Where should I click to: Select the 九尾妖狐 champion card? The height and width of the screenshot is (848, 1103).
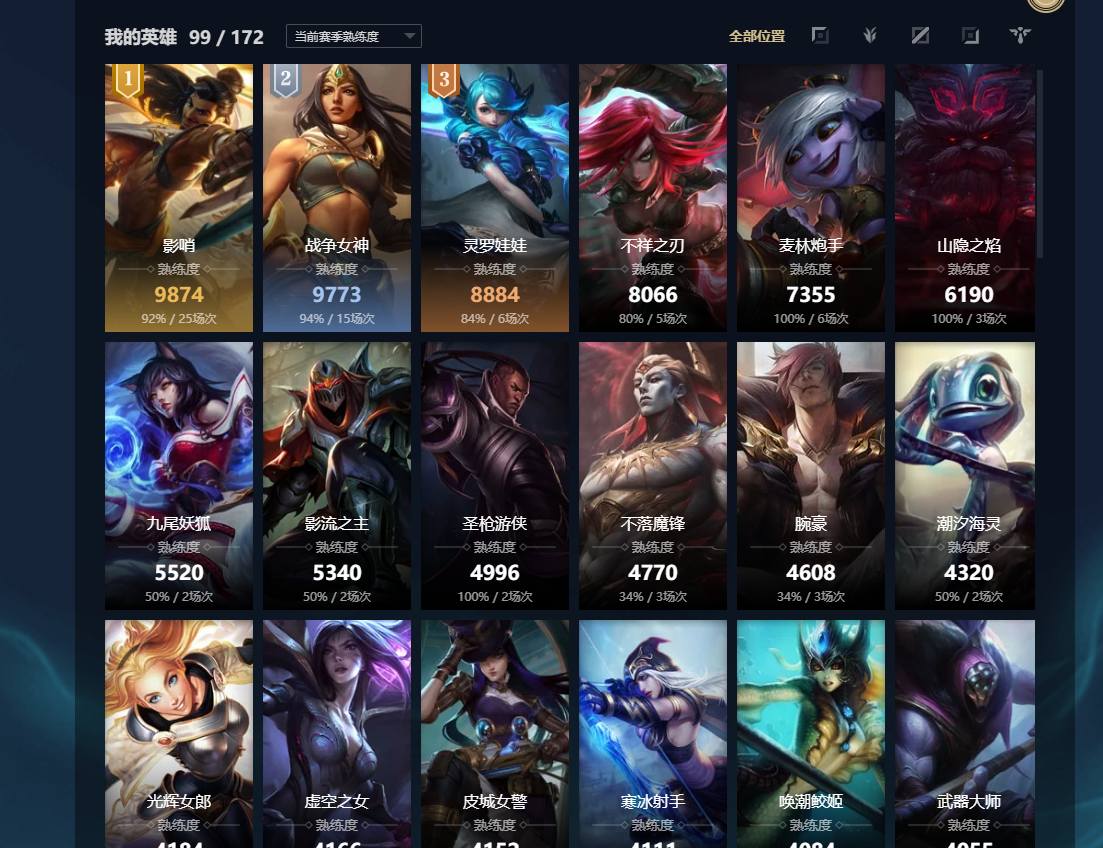click(179, 476)
